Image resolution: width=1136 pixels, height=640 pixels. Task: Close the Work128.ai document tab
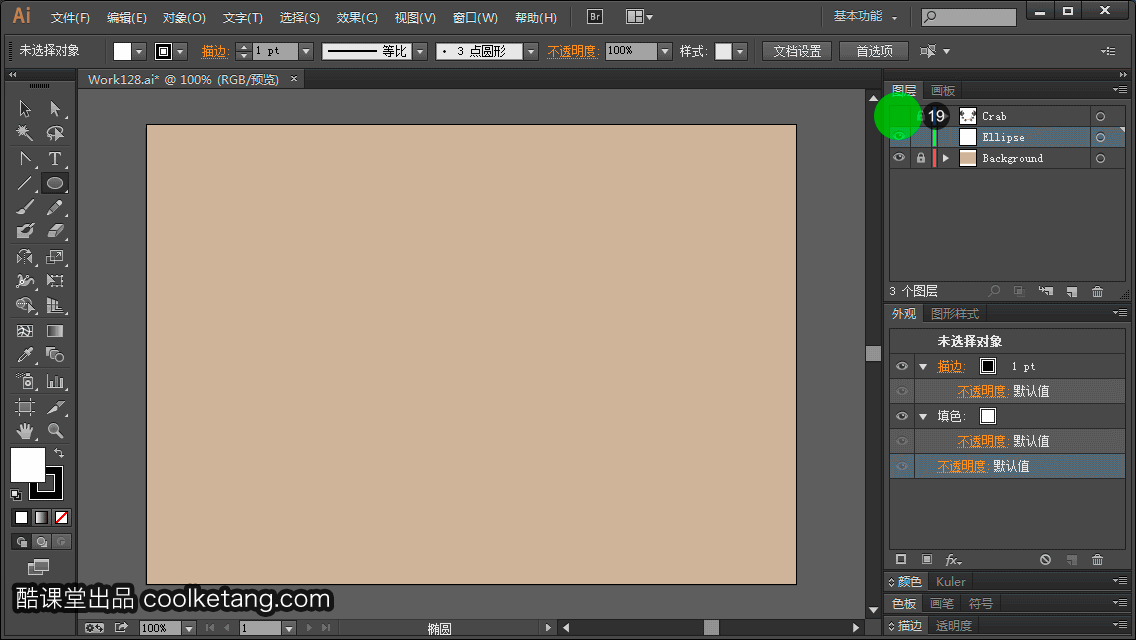[293, 79]
